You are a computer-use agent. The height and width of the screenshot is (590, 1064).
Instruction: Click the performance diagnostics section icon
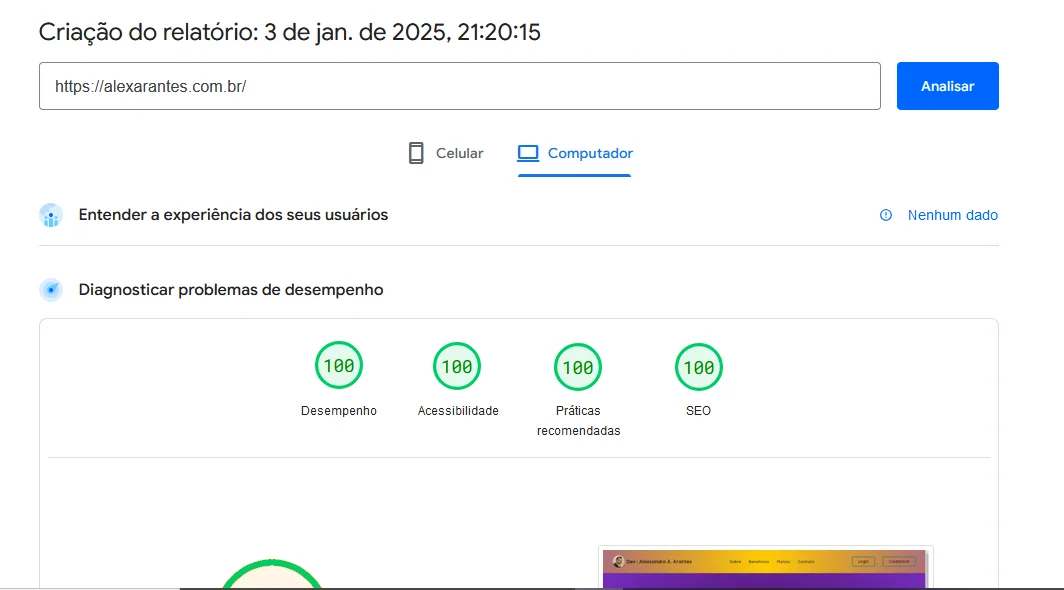click(x=51, y=290)
